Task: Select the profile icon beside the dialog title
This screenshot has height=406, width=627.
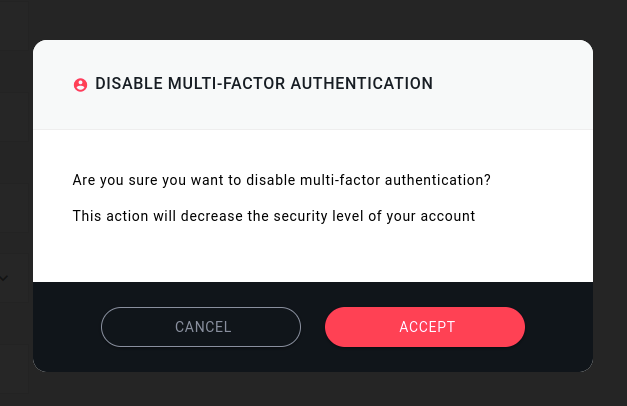Action: click(x=81, y=85)
